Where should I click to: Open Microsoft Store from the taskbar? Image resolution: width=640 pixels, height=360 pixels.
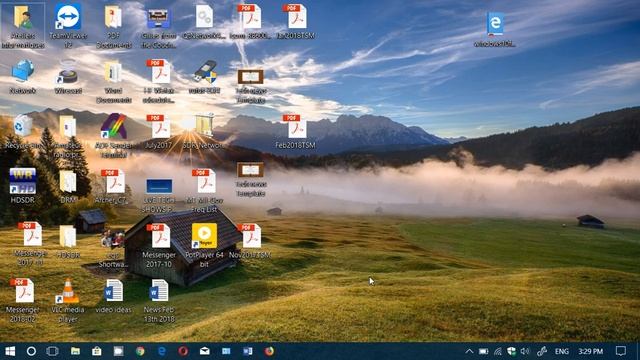coord(97,351)
